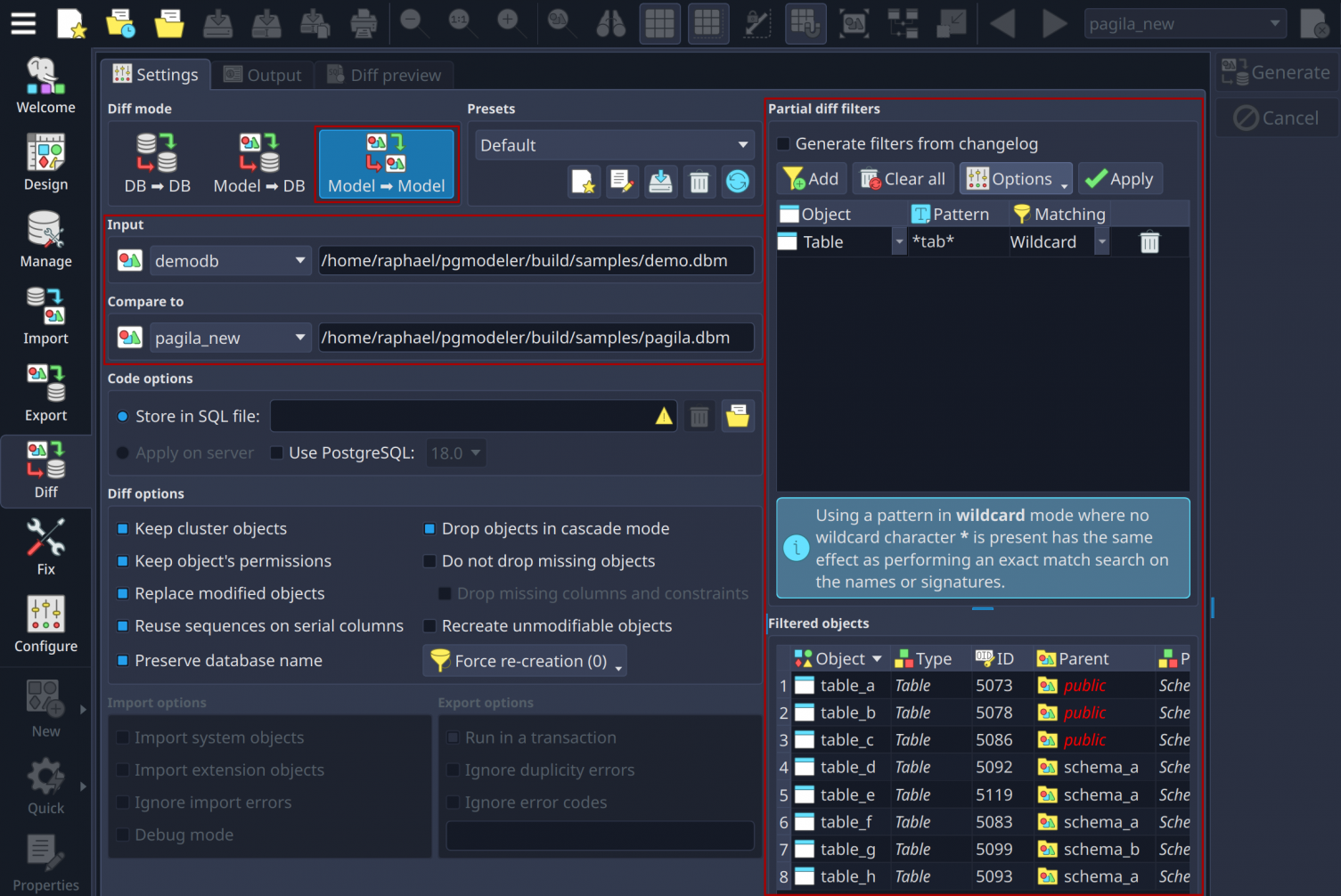Open the Configure settings icon

point(45,623)
